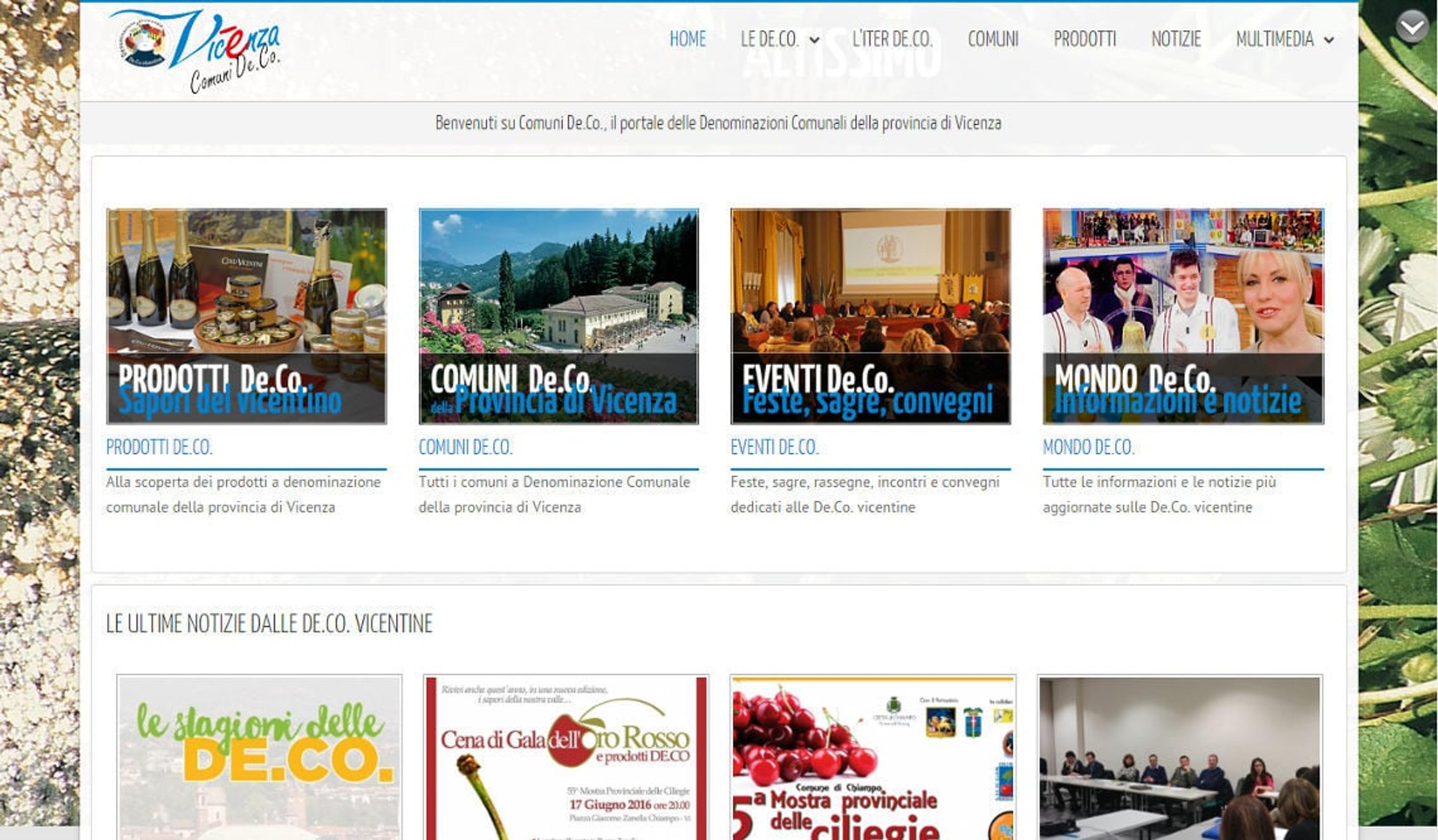
Task: Open the L'ITER DE.CO. menu item
Action: (x=892, y=39)
